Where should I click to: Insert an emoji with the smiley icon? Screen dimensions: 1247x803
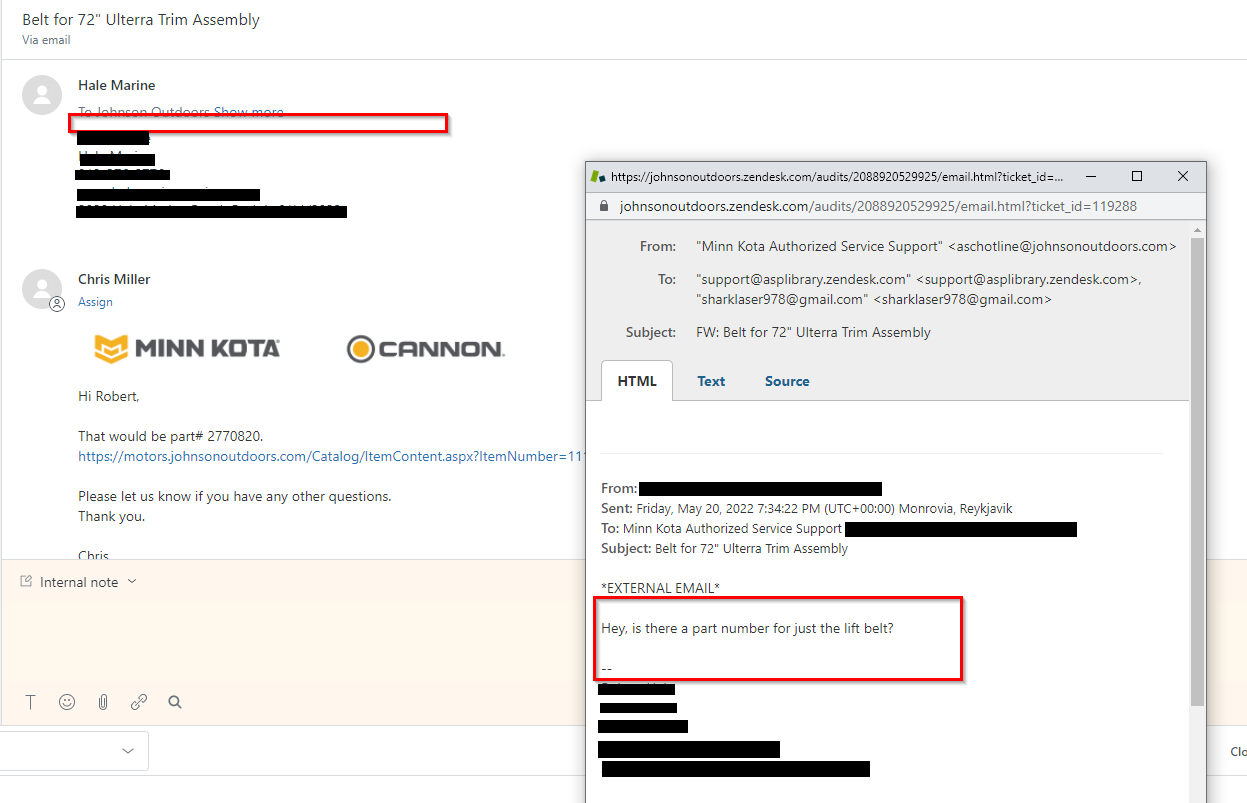coord(67,702)
